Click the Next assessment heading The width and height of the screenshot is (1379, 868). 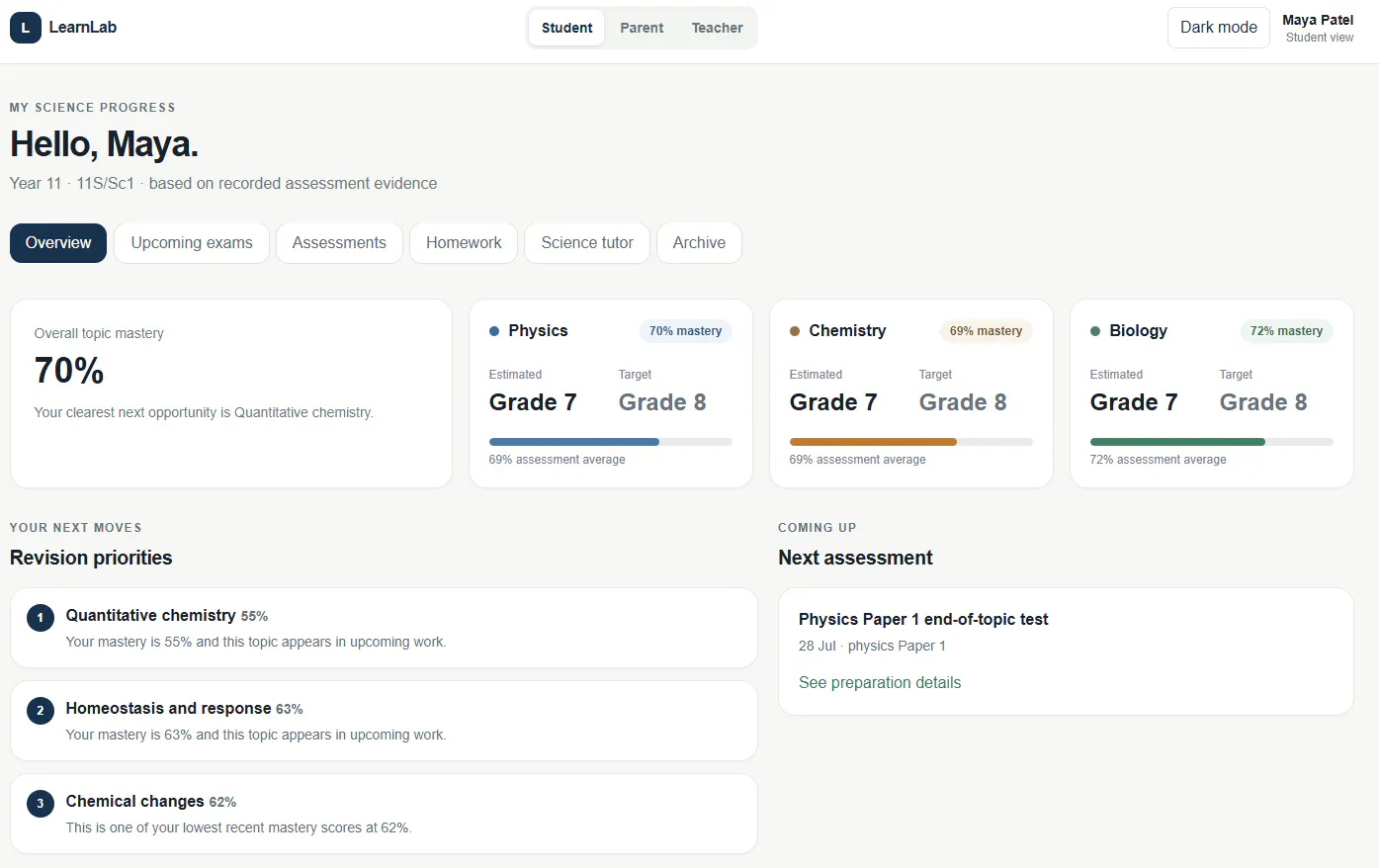[855, 558]
